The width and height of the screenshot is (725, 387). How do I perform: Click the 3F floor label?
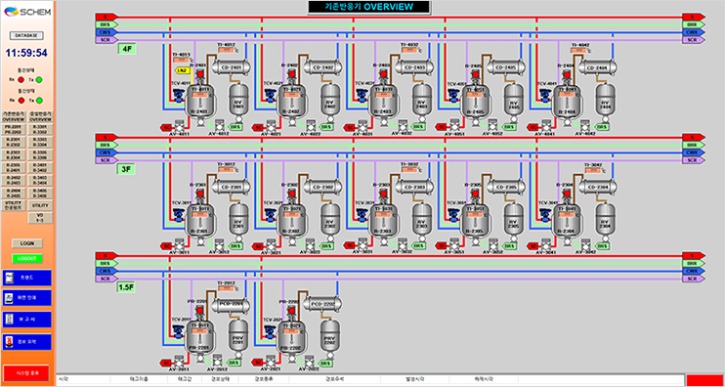(127, 169)
